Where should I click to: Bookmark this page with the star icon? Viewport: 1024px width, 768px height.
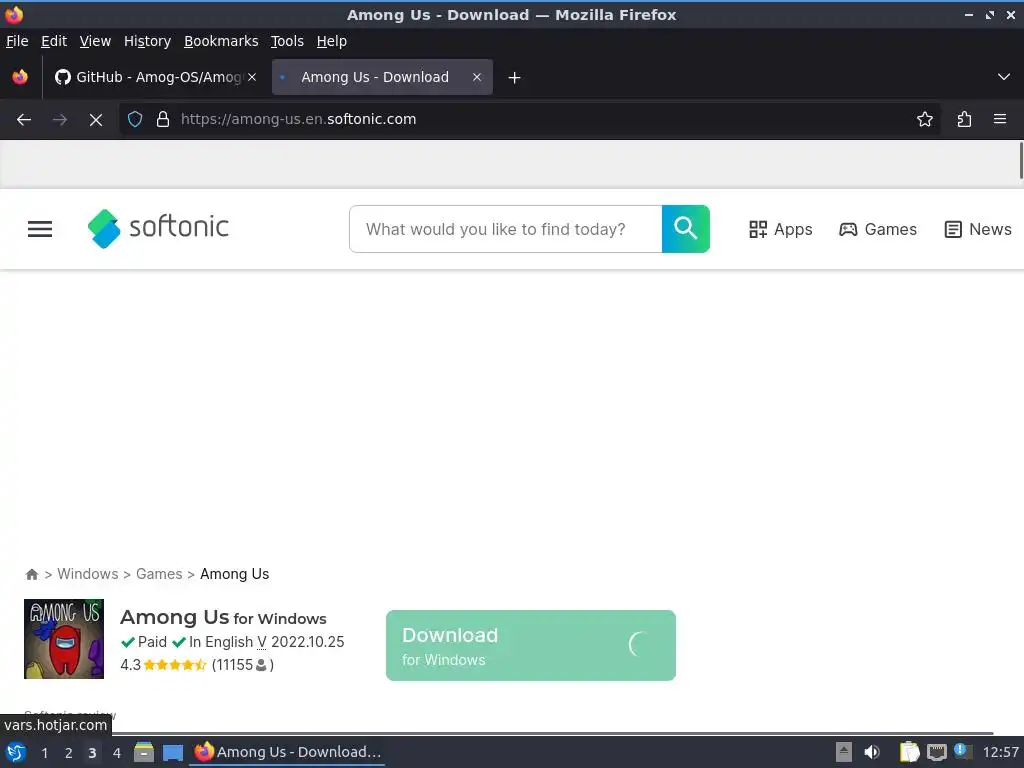click(925, 120)
